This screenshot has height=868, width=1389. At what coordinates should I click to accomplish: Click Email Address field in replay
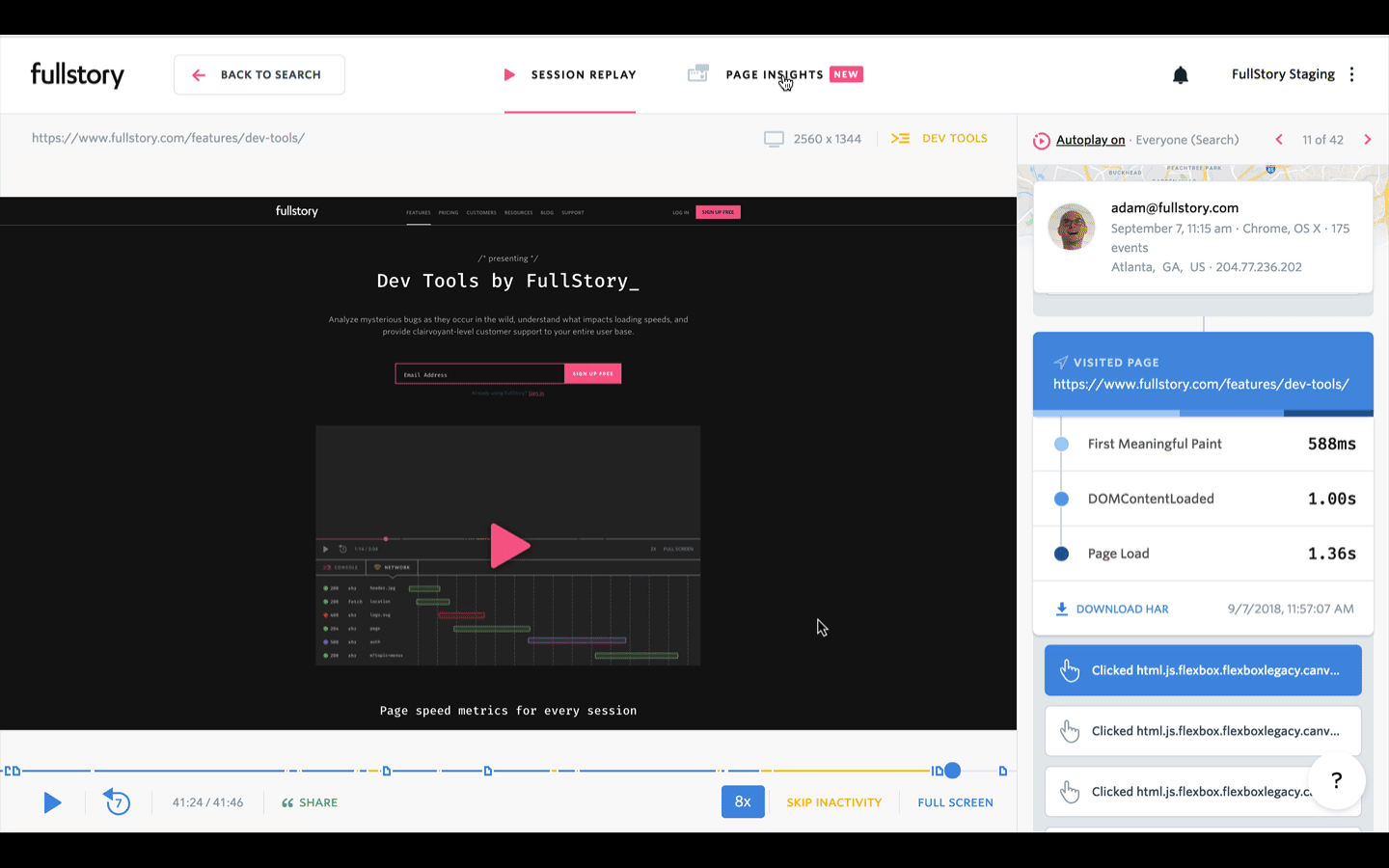pyautogui.click(x=479, y=374)
